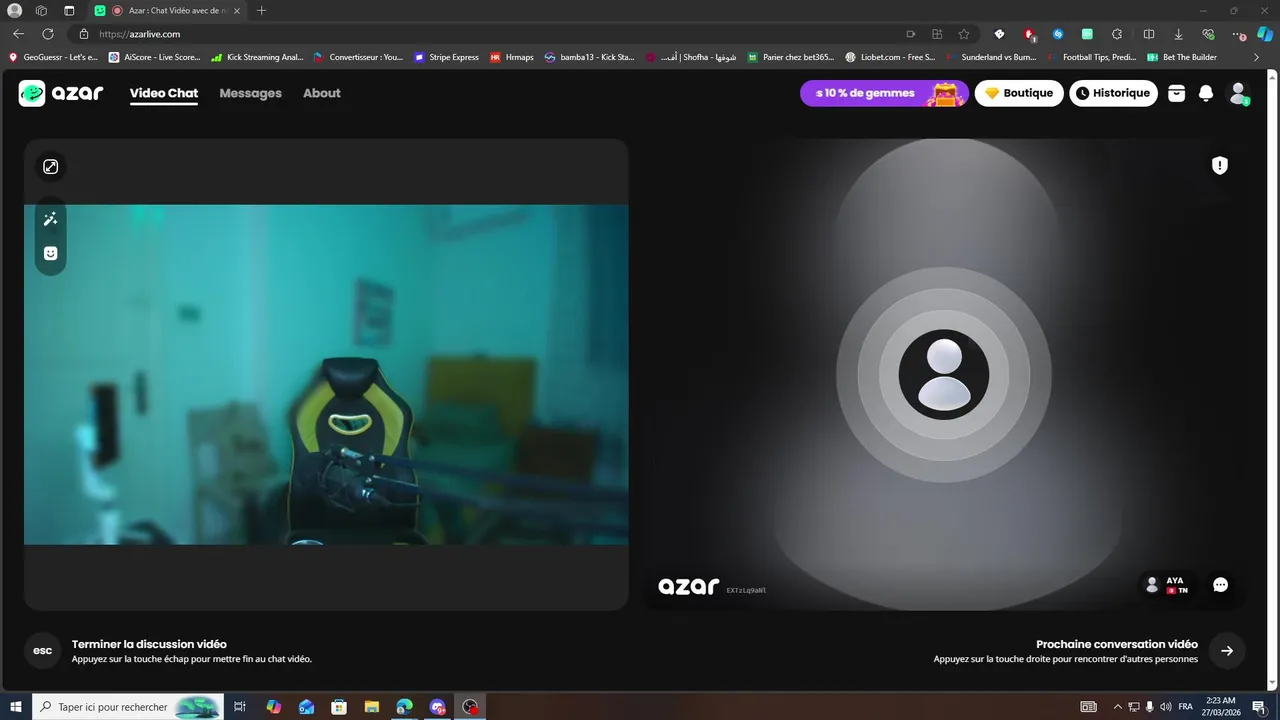
Task: Open the notifications bell
Action: point(1206,93)
